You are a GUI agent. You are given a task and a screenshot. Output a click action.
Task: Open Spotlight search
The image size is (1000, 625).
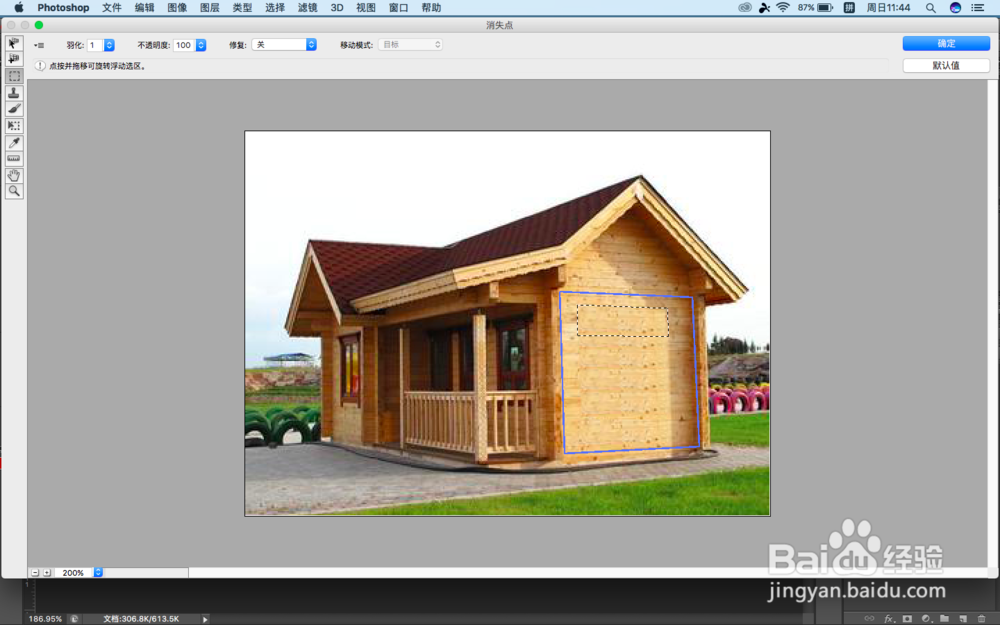pyautogui.click(x=930, y=8)
